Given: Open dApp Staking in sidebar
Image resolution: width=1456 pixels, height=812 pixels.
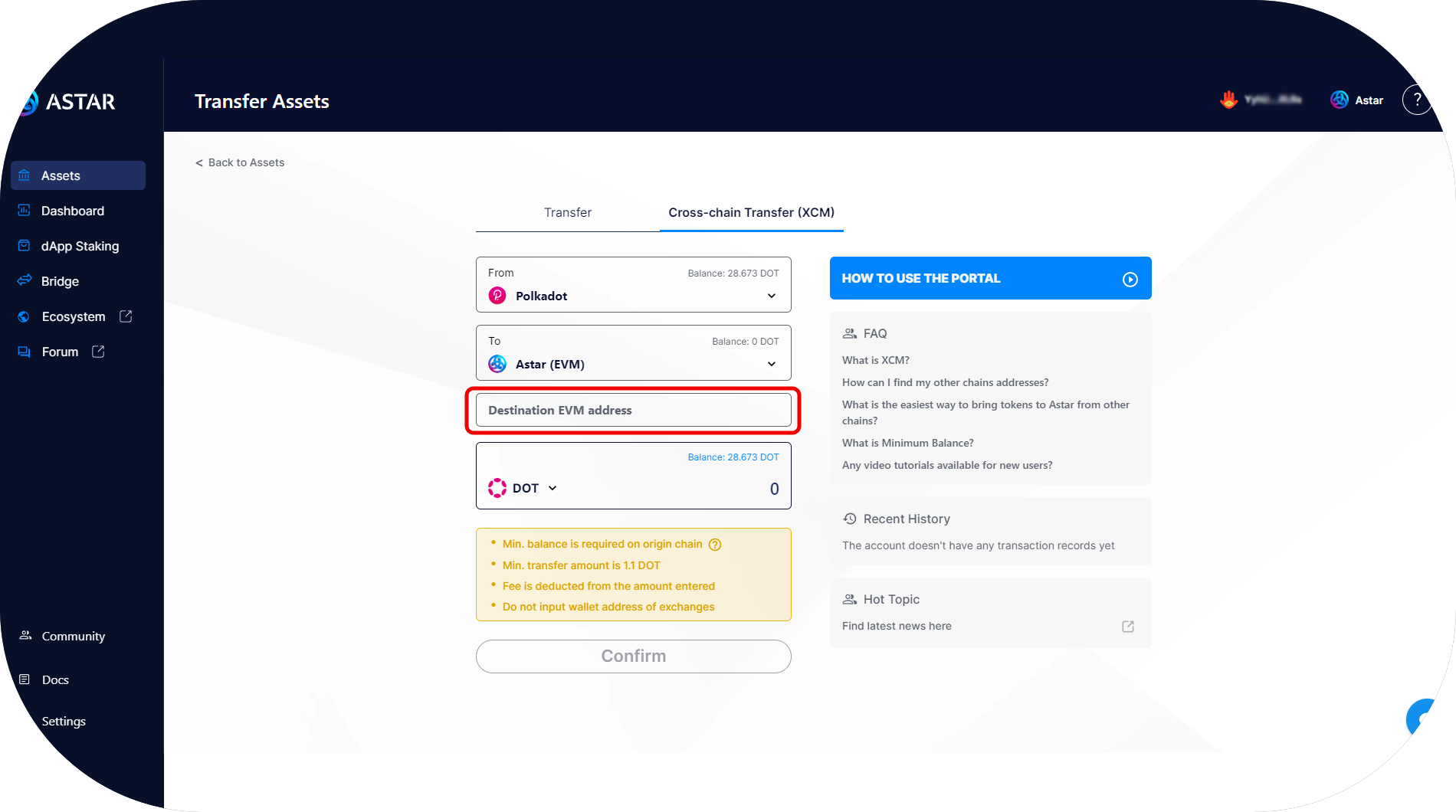Looking at the screenshot, I should (80, 247).
